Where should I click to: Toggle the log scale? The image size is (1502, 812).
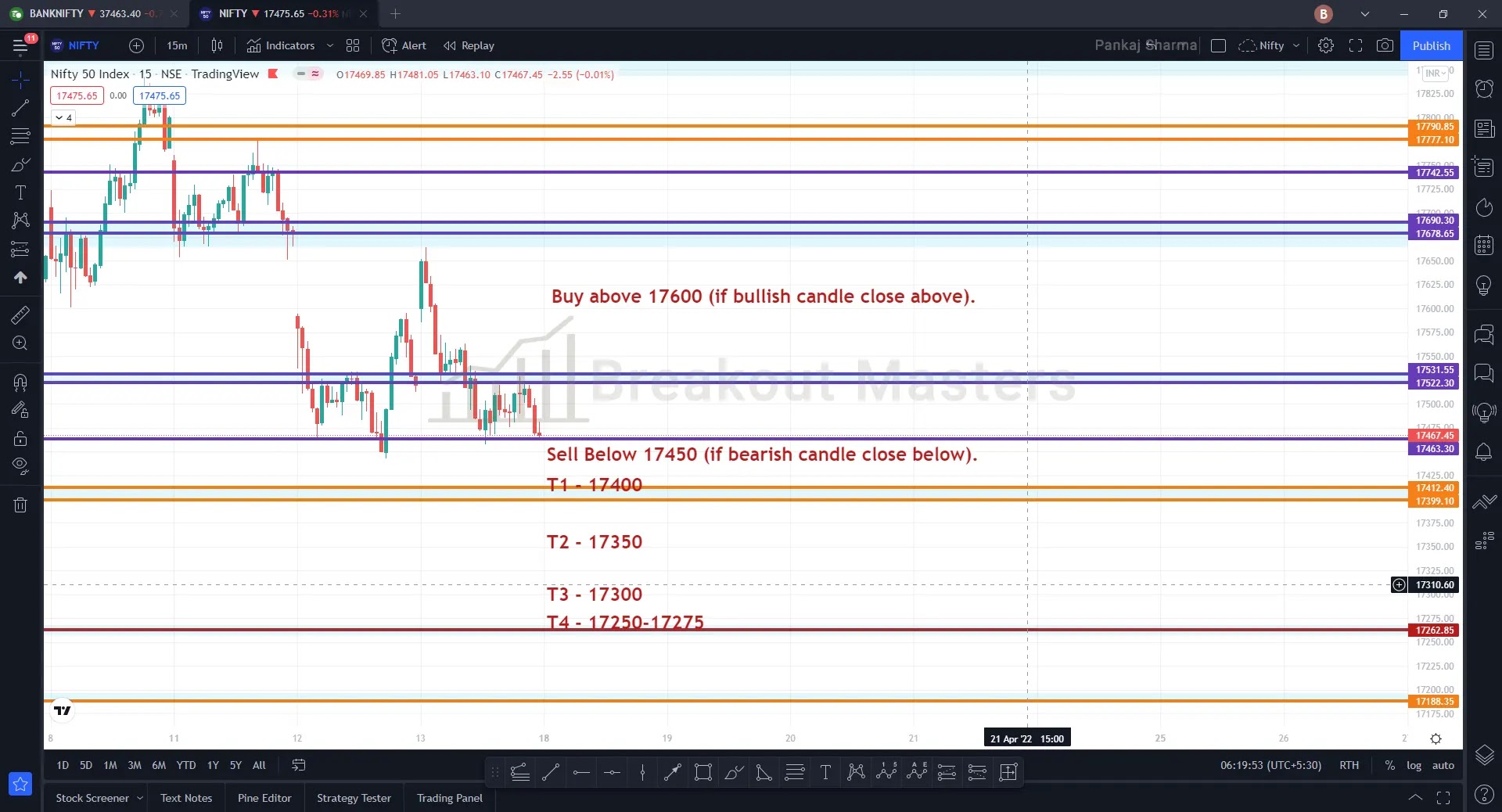coord(1414,766)
